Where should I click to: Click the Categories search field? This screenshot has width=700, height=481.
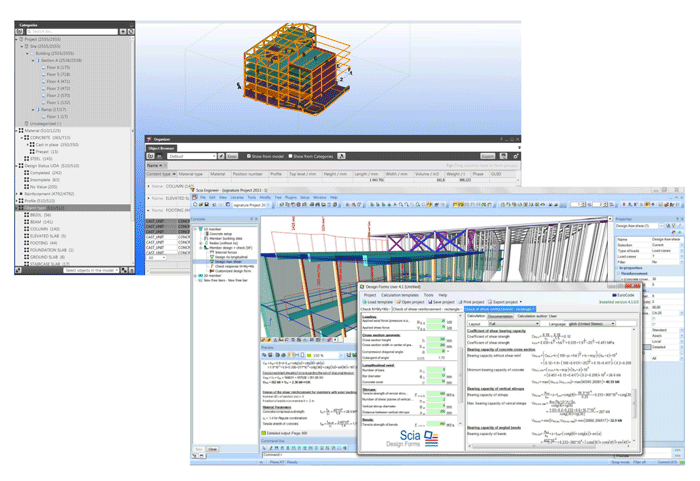[x=70, y=29]
